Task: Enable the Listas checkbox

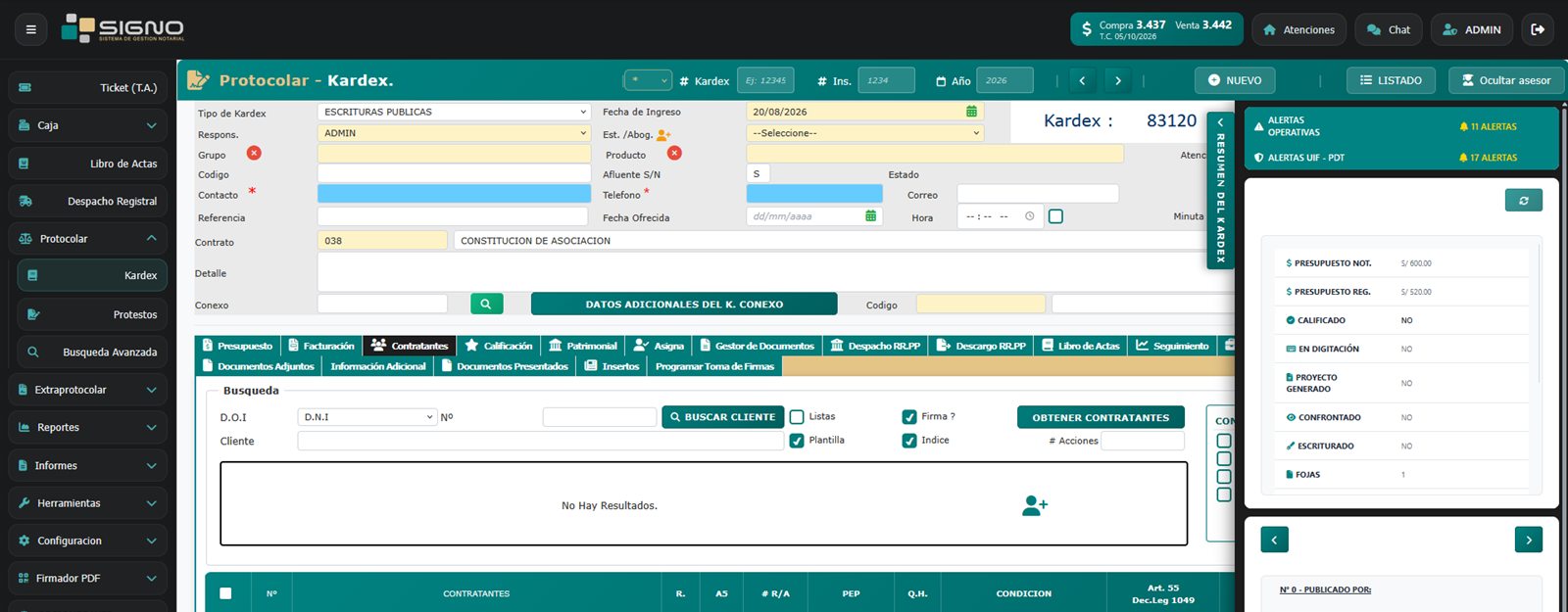Action: click(797, 417)
